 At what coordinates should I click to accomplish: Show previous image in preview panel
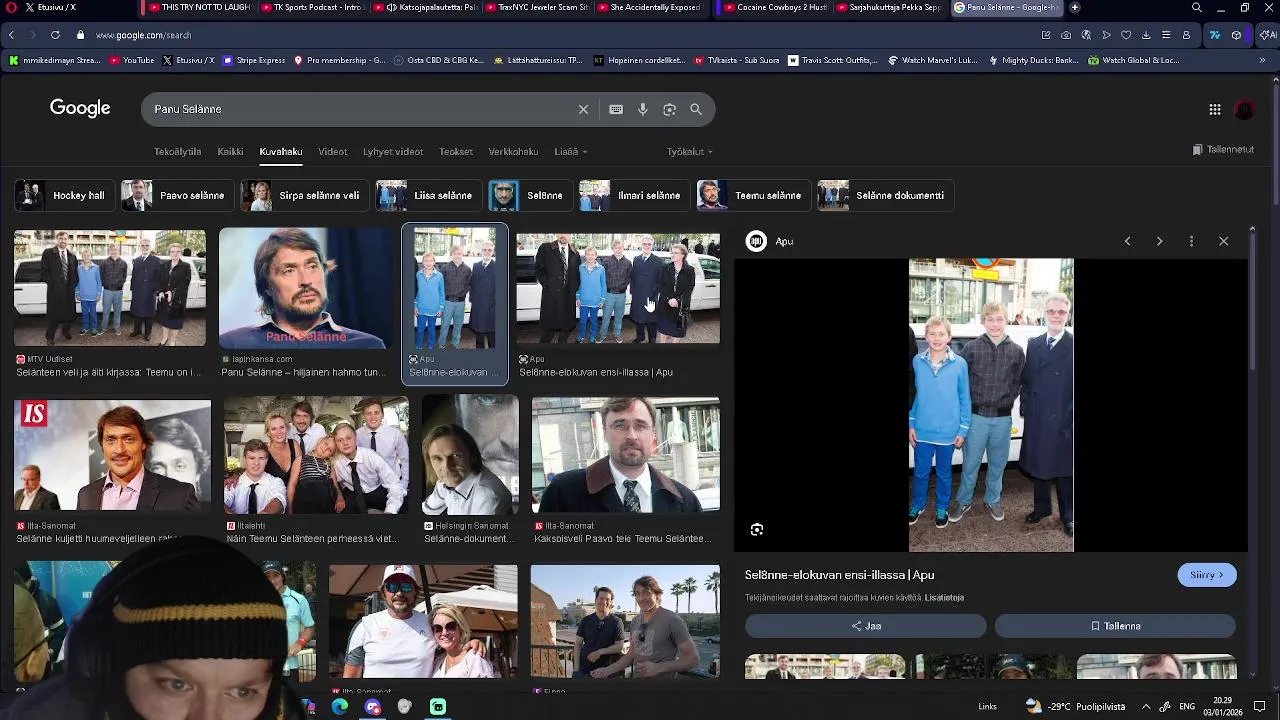(x=1127, y=241)
